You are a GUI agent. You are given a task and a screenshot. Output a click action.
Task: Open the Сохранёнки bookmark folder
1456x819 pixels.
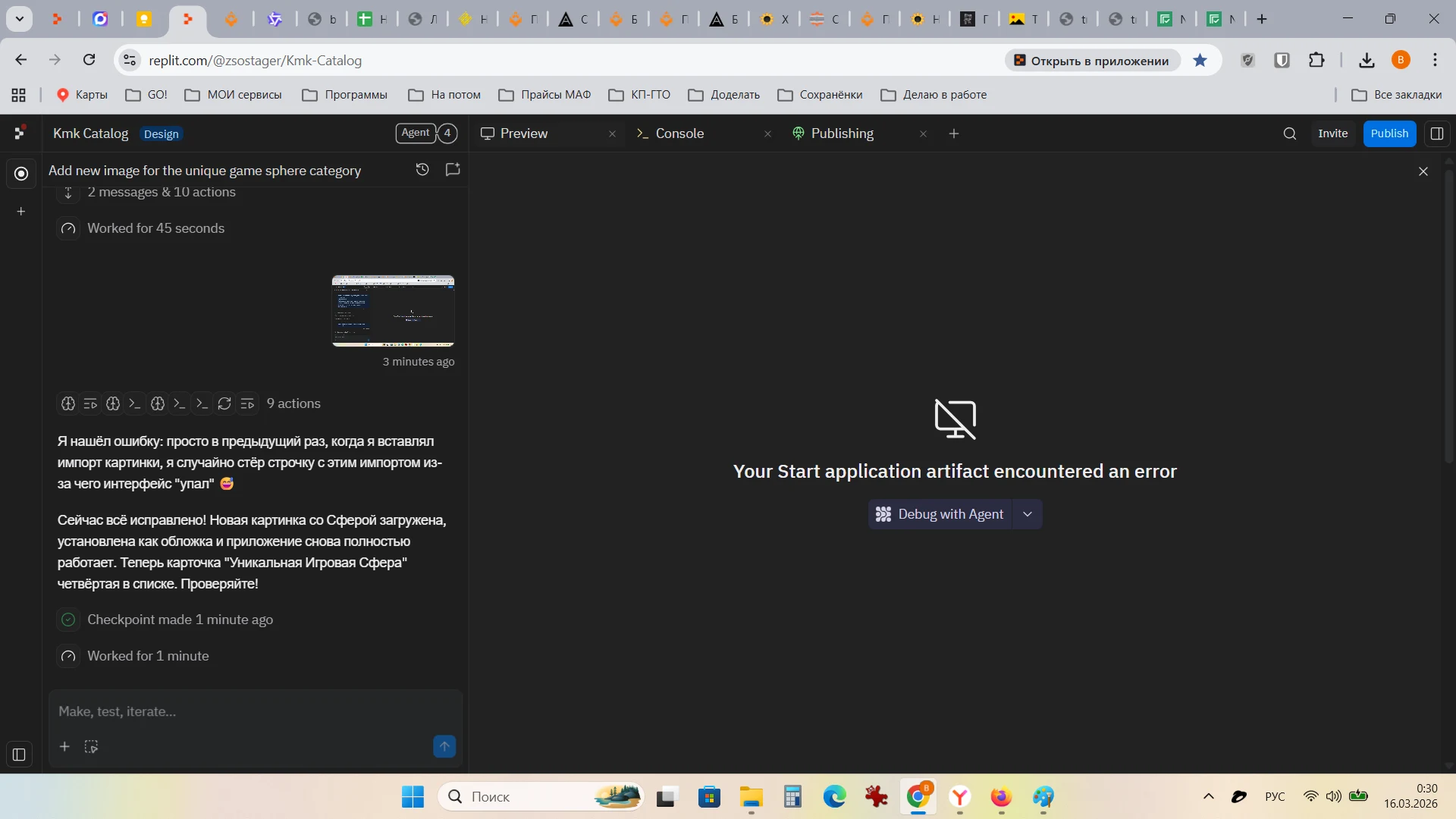(x=821, y=95)
